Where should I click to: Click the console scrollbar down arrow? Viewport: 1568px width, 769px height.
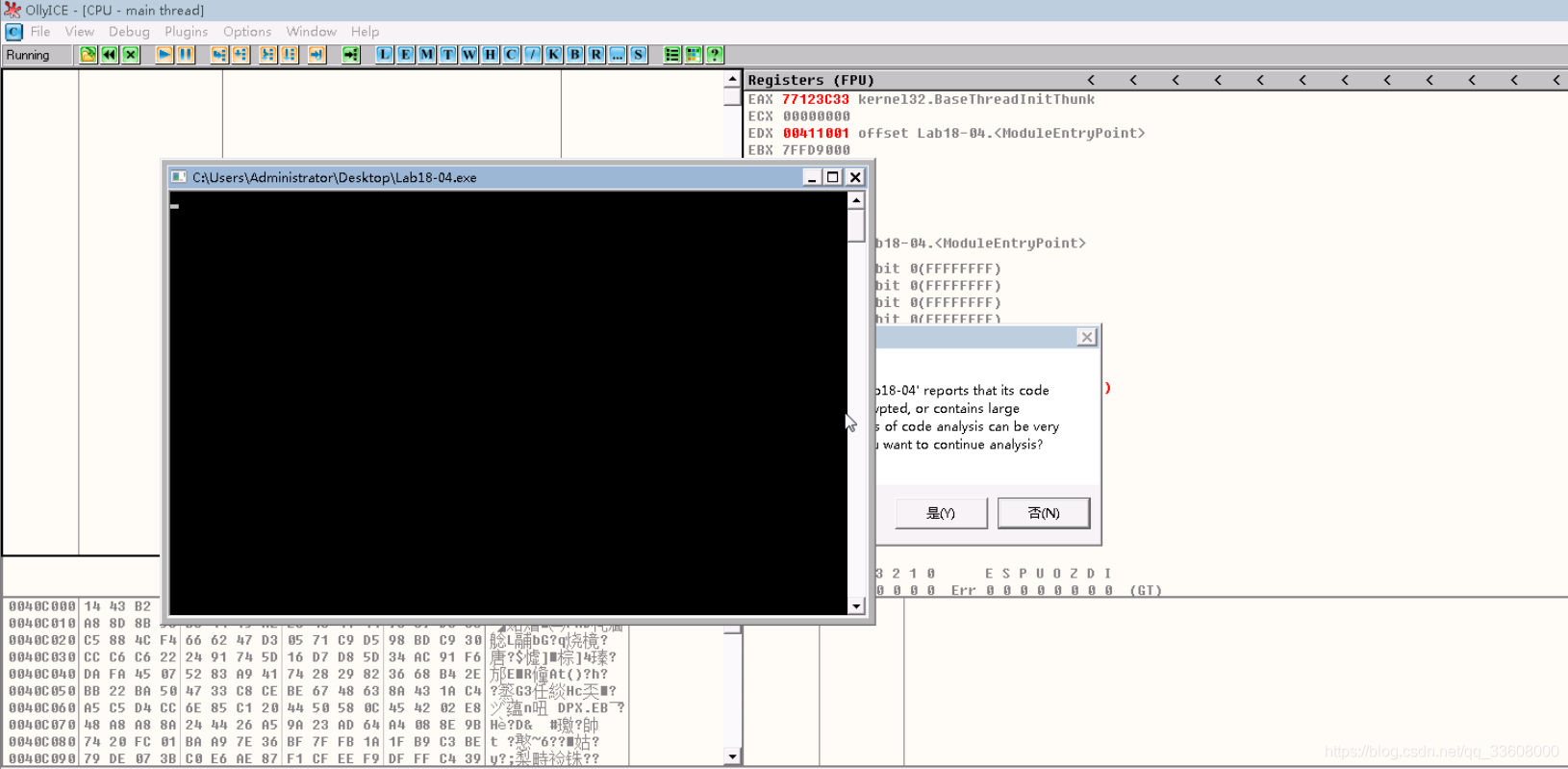(x=856, y=606)
